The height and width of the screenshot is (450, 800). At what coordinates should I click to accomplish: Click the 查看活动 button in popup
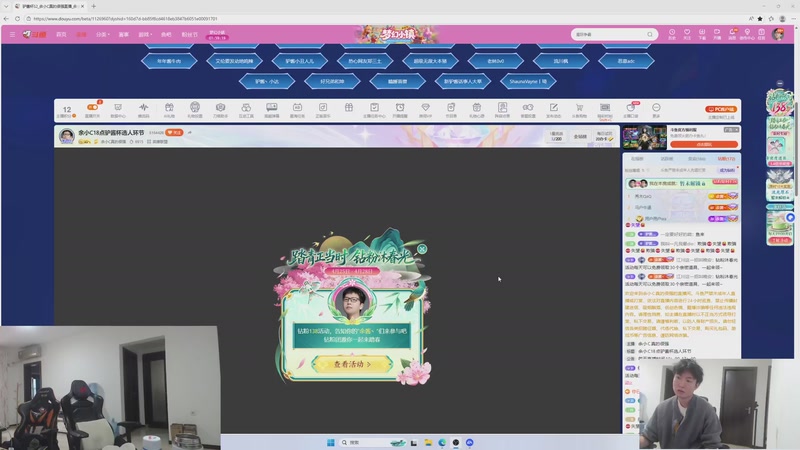(352, 364)
